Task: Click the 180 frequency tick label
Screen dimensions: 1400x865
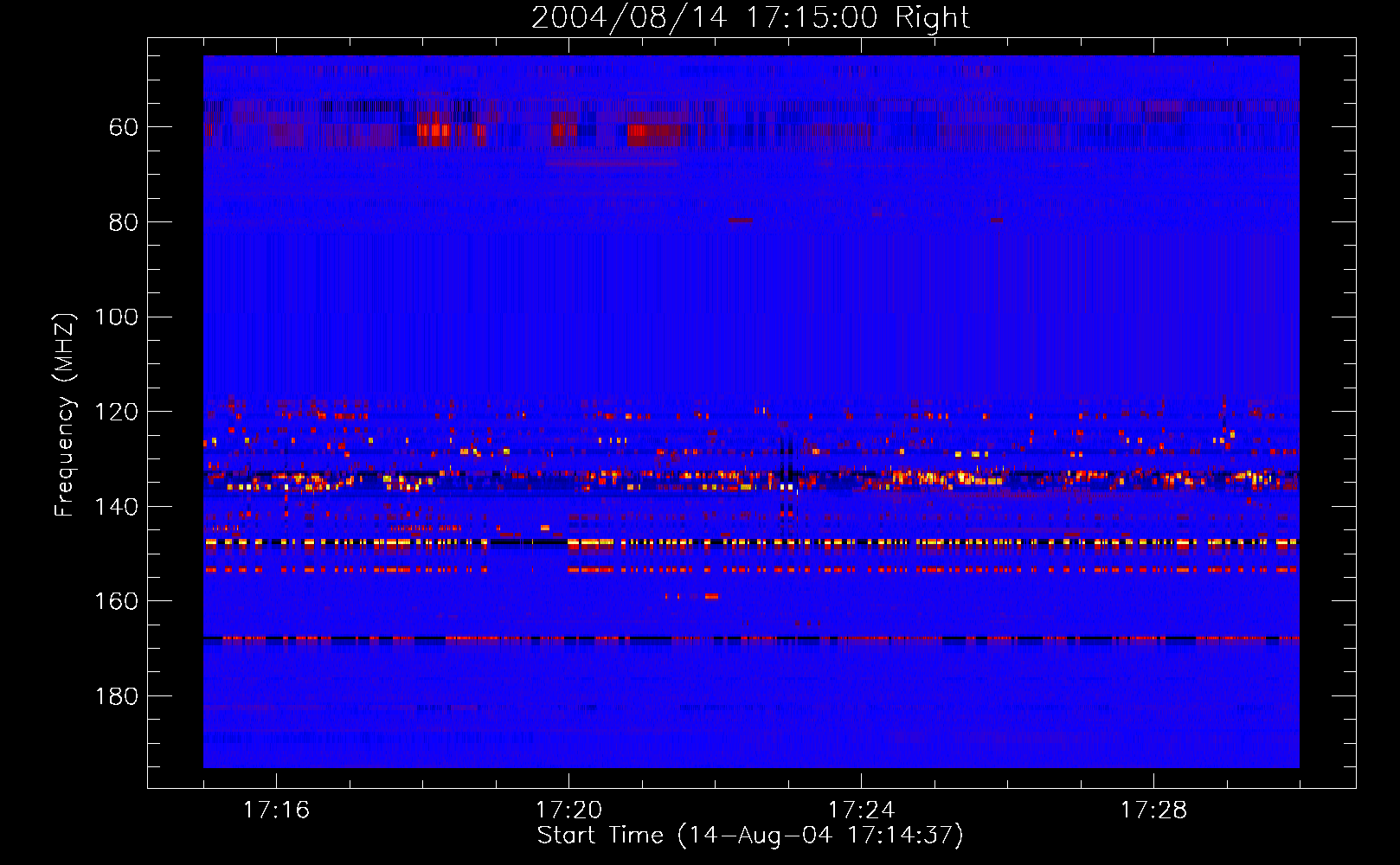Action: tap(116, 697)
